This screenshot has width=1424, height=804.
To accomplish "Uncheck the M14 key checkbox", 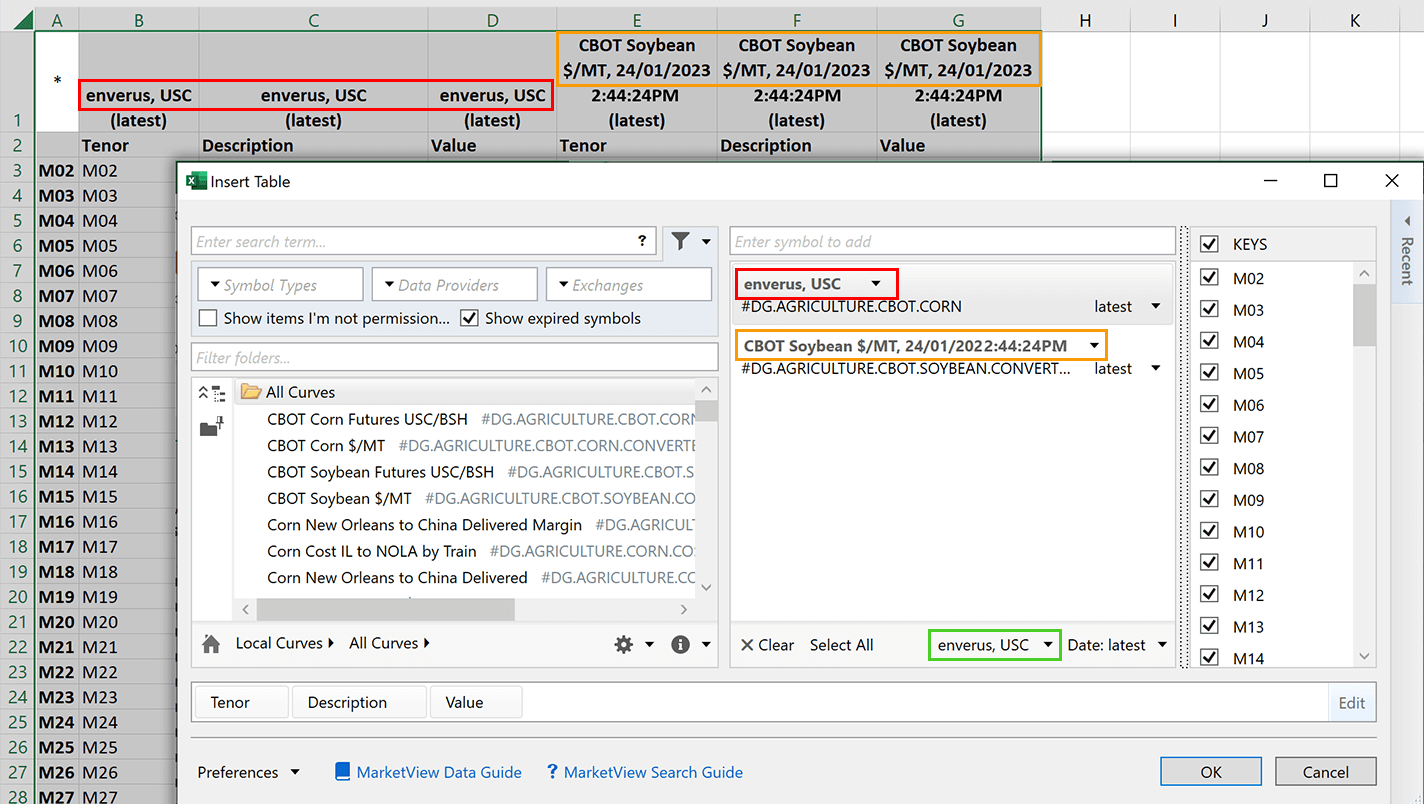I will tap(1209, 658).
